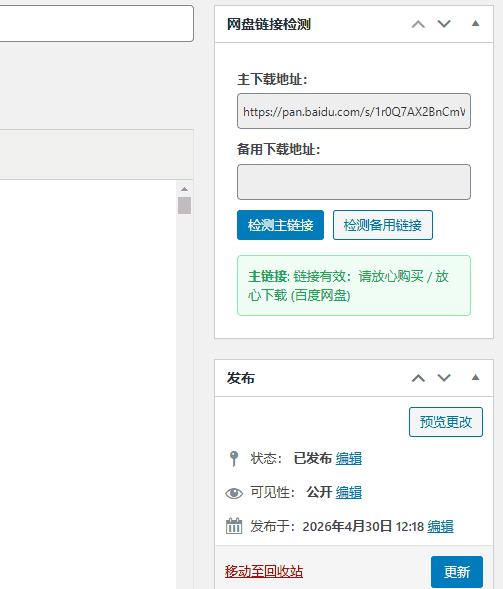Click the status pin icon beside 状态
Image resolution: width=503 pixels, height=589 pixels.
234,458
